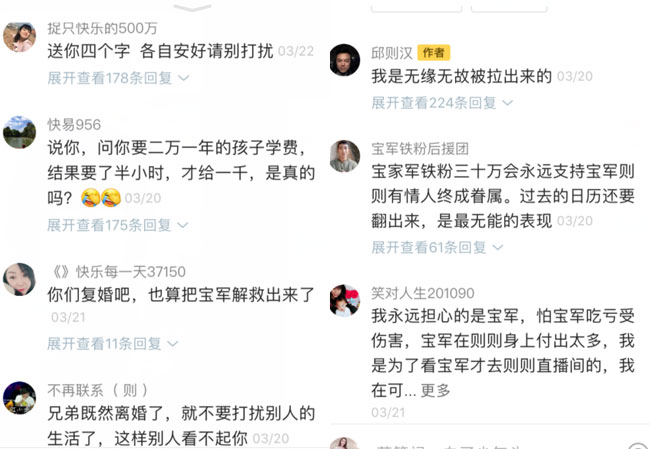Open avatar of user 快易956
Image resolution: width=650 pixels, height=449 pixels.
tap(19, 132)
